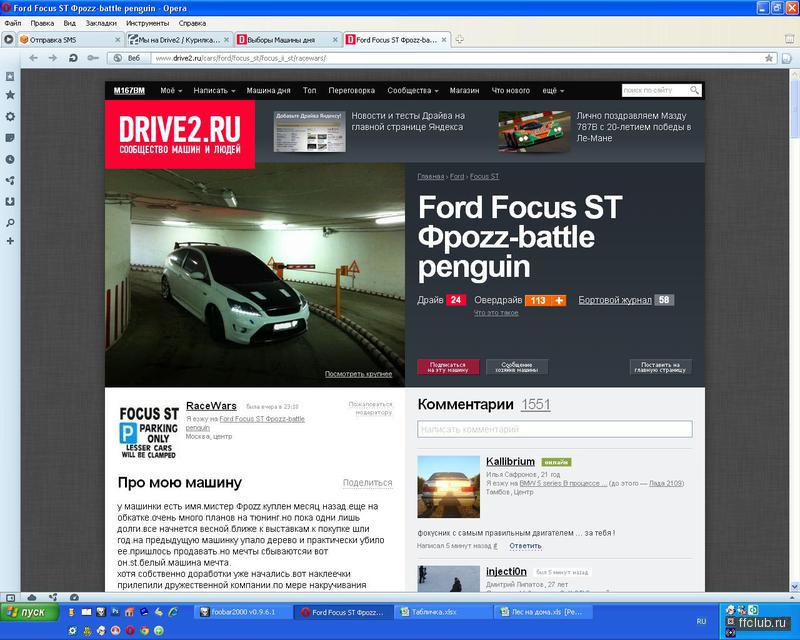Image resolution: width=800 pixels, height=640 pixels.
Task: Add overdrive with the orange plus
Action: click(x=559, y=300)
